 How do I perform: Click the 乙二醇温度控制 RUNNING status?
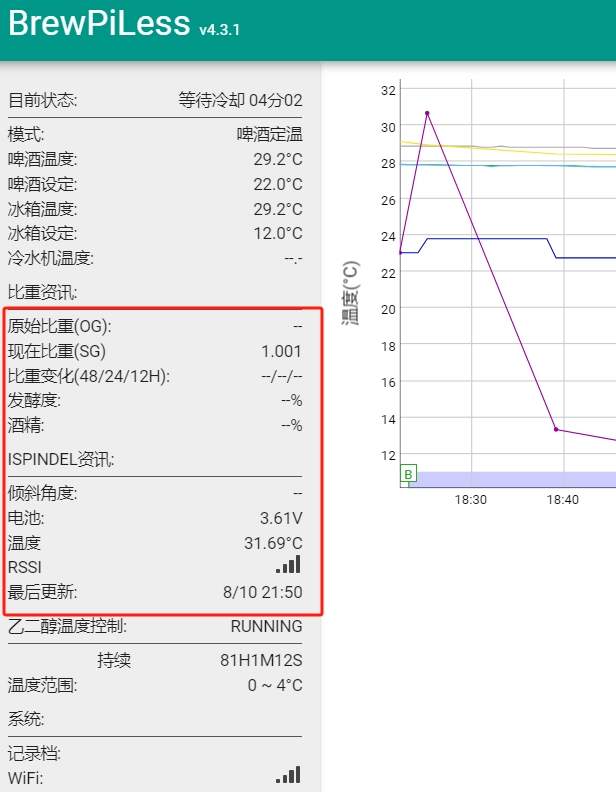[266, 627]
